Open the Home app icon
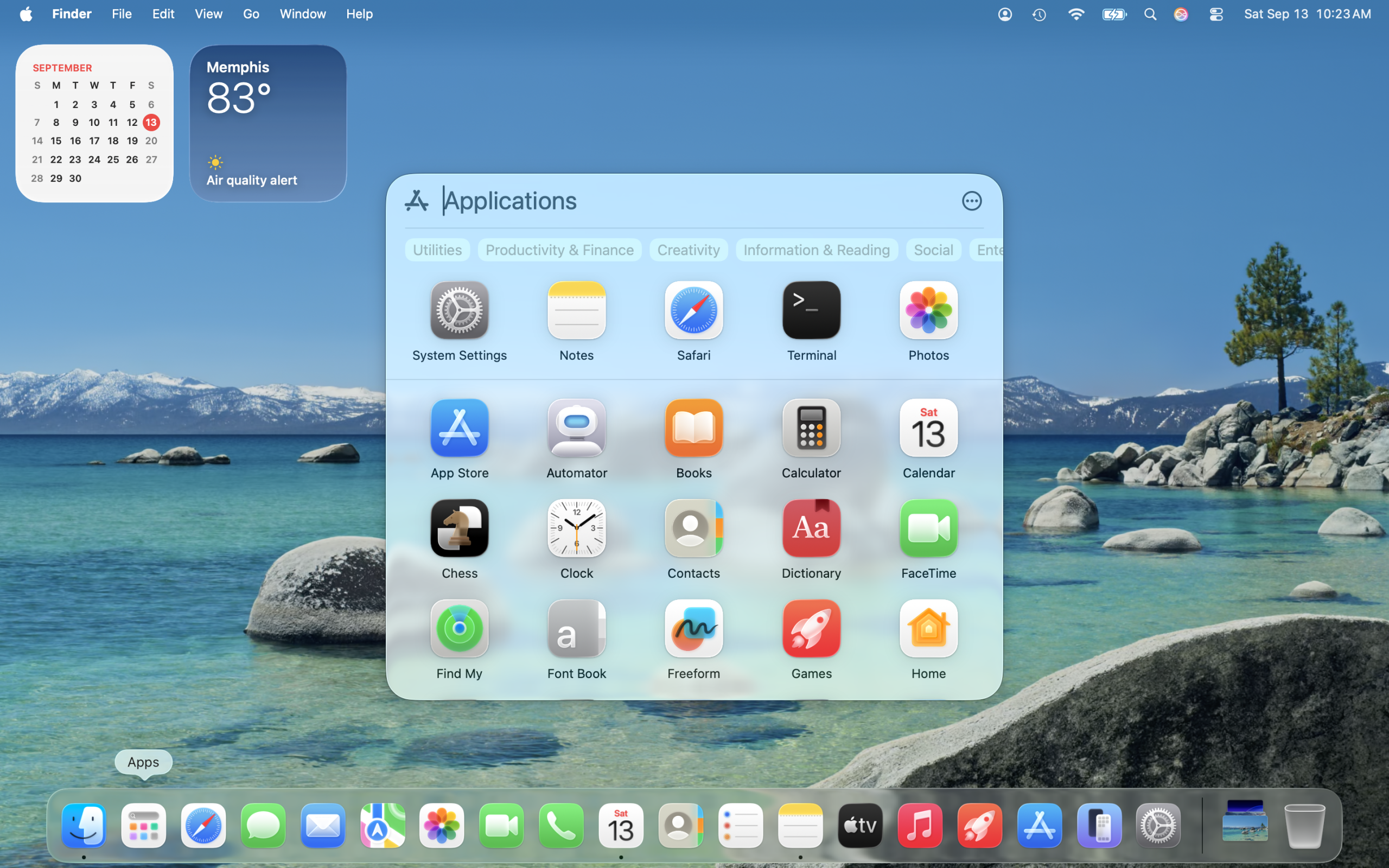Viewport: 1389px width, 868px height. (x=928, y=629)
